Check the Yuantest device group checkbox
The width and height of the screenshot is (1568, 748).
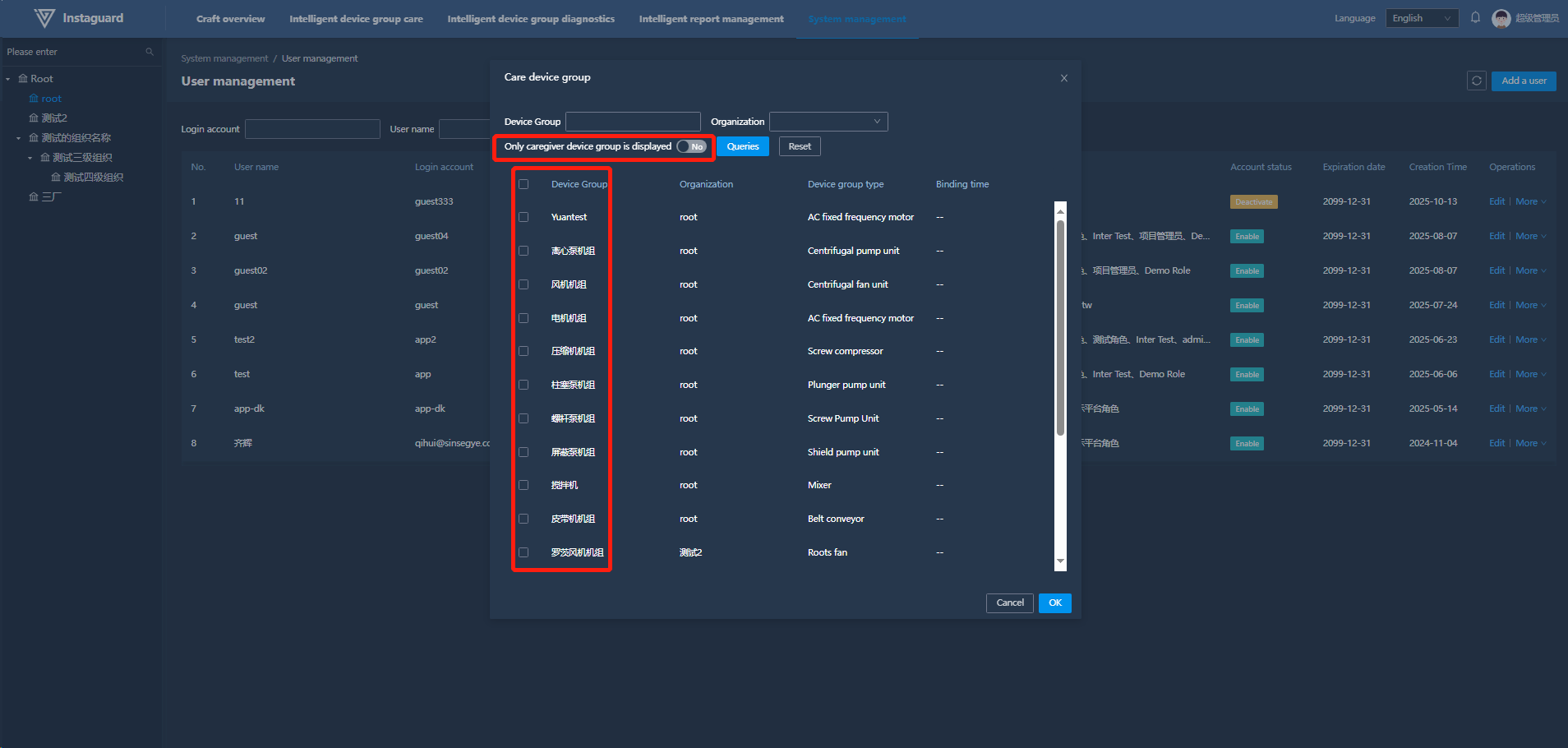[523, 217]
